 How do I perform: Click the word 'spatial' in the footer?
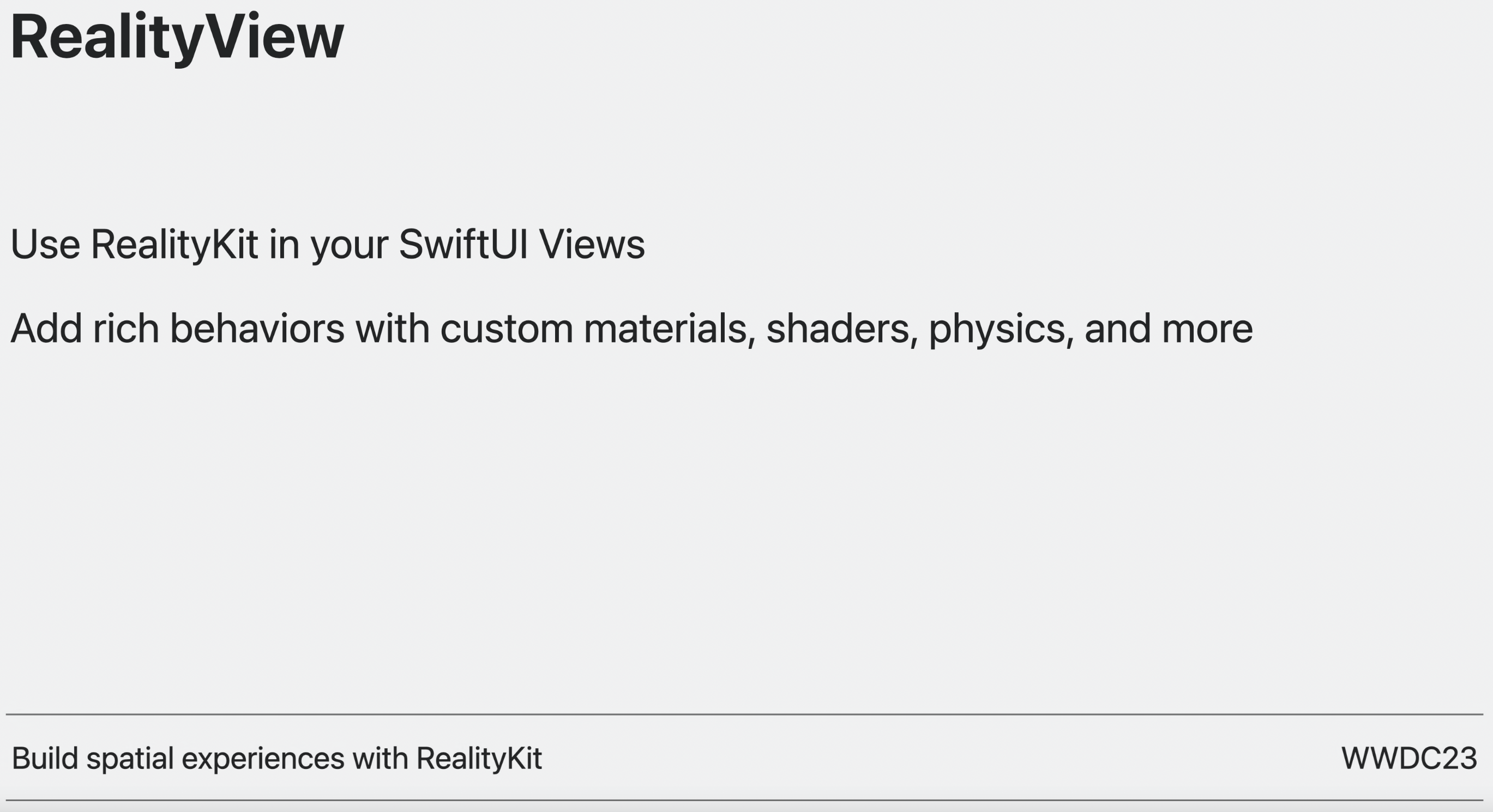130,759
